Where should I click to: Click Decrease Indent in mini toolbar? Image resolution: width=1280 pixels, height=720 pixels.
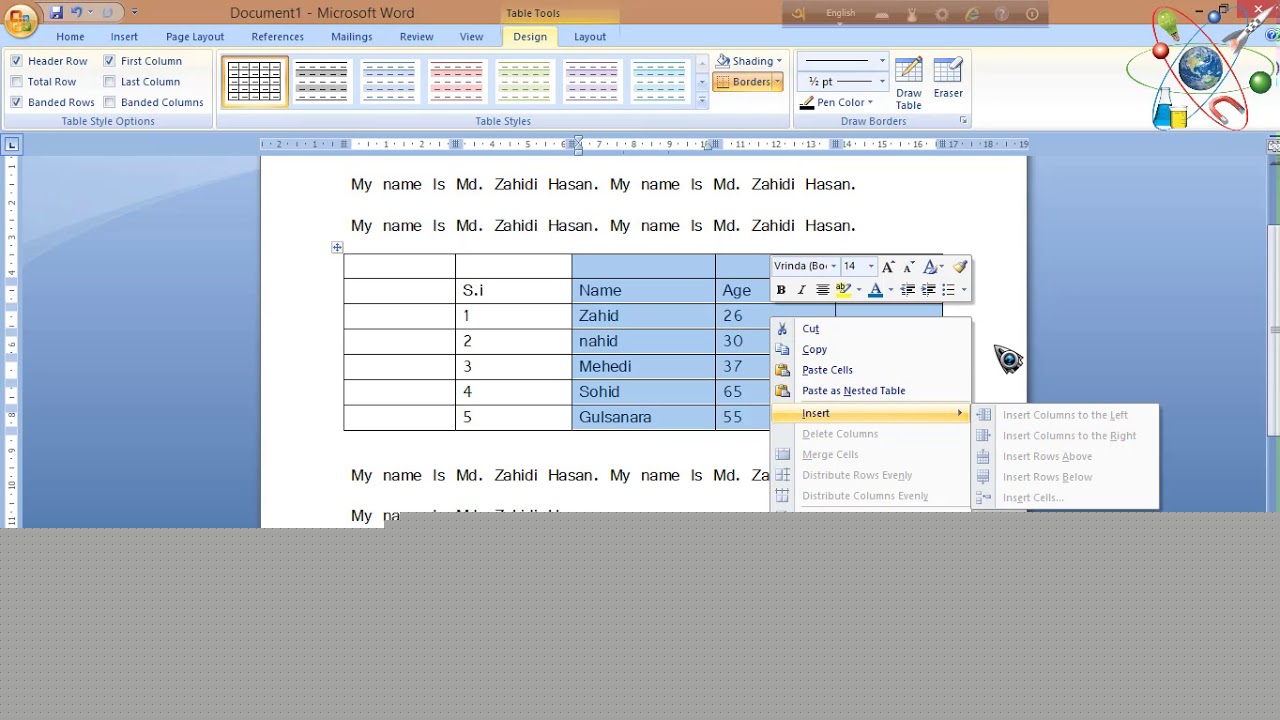tap(908, 290)
